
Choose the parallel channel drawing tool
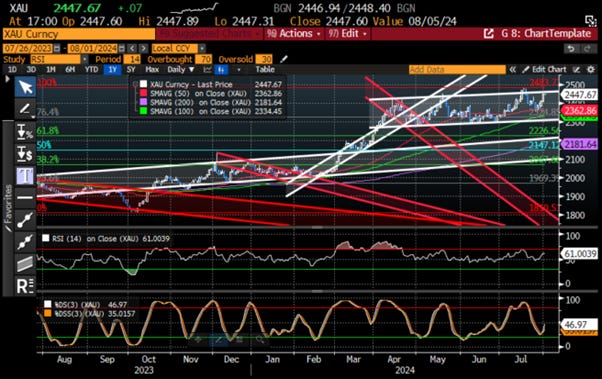pos(25,264)
